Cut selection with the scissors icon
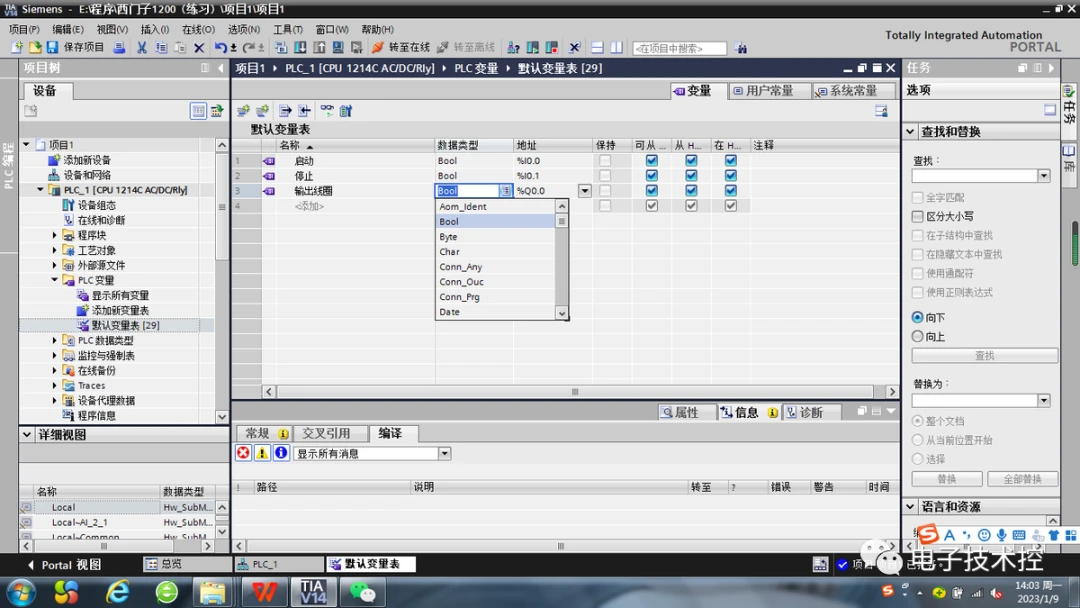The image size is (1080, 608). (x=142, y=48)
